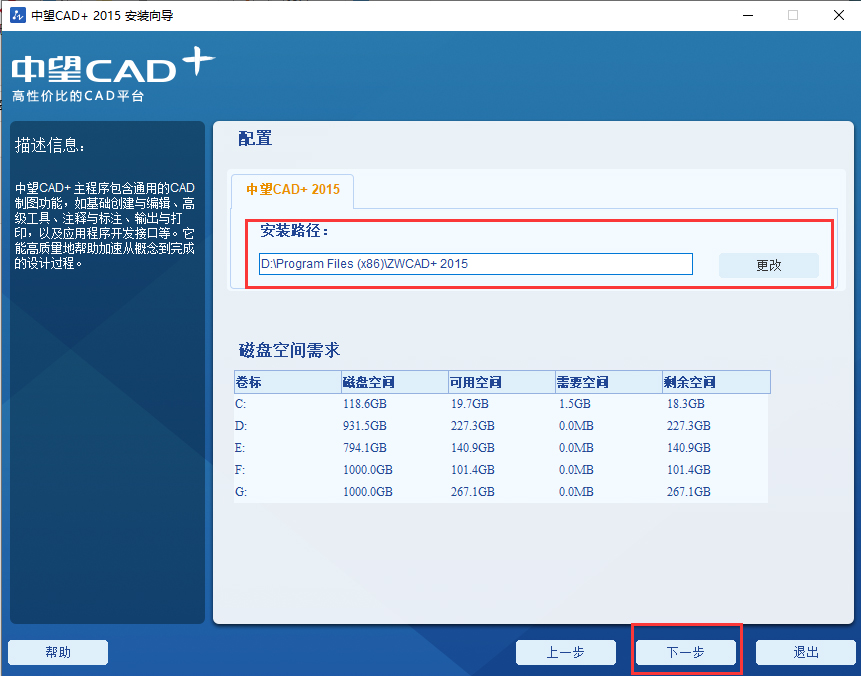Viewport: 861px width, 676px height.
Task: Click the 更改 button to change install path
Action: tap(768, 264)
